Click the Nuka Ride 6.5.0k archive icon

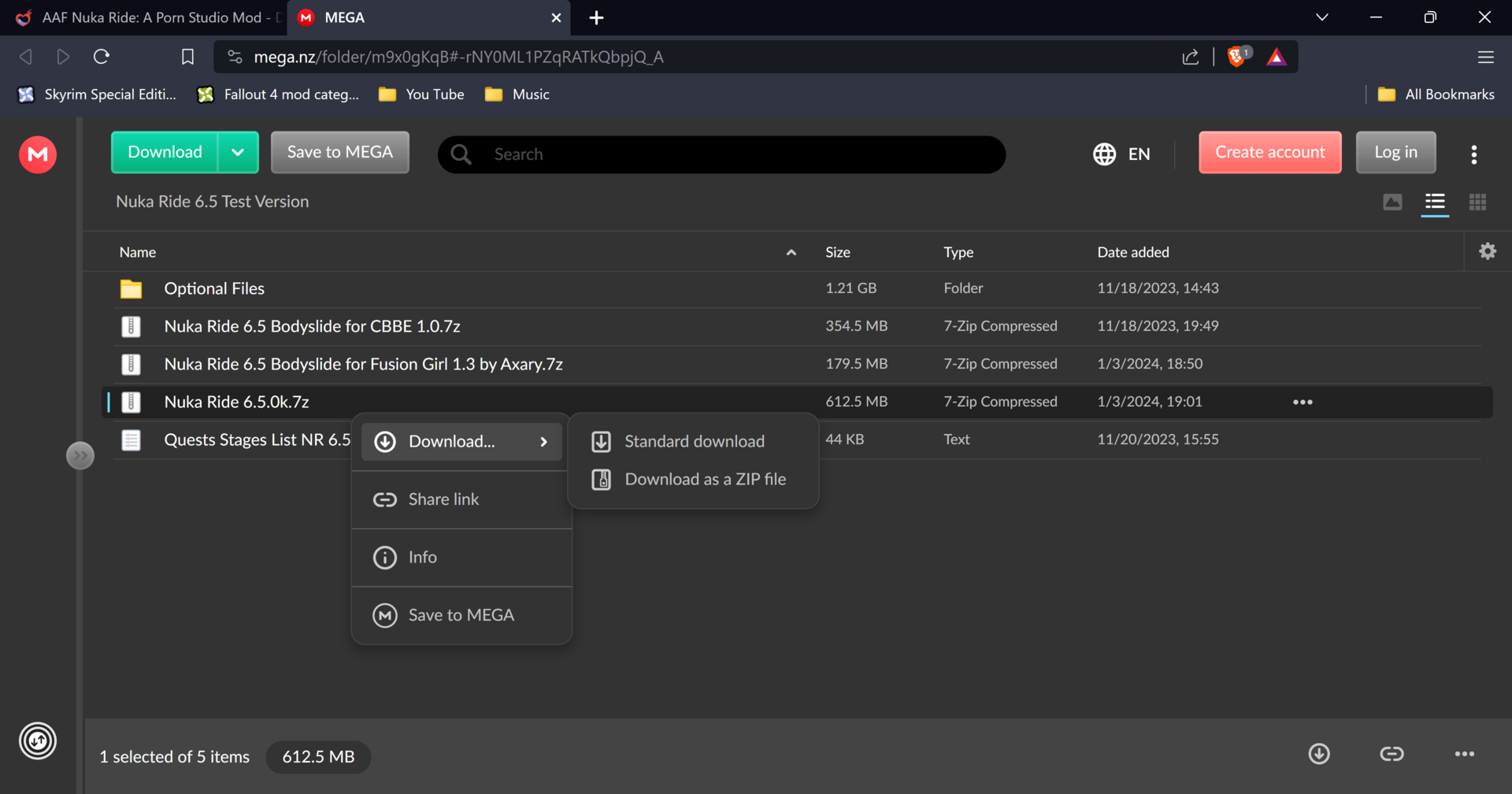(131, 402)
